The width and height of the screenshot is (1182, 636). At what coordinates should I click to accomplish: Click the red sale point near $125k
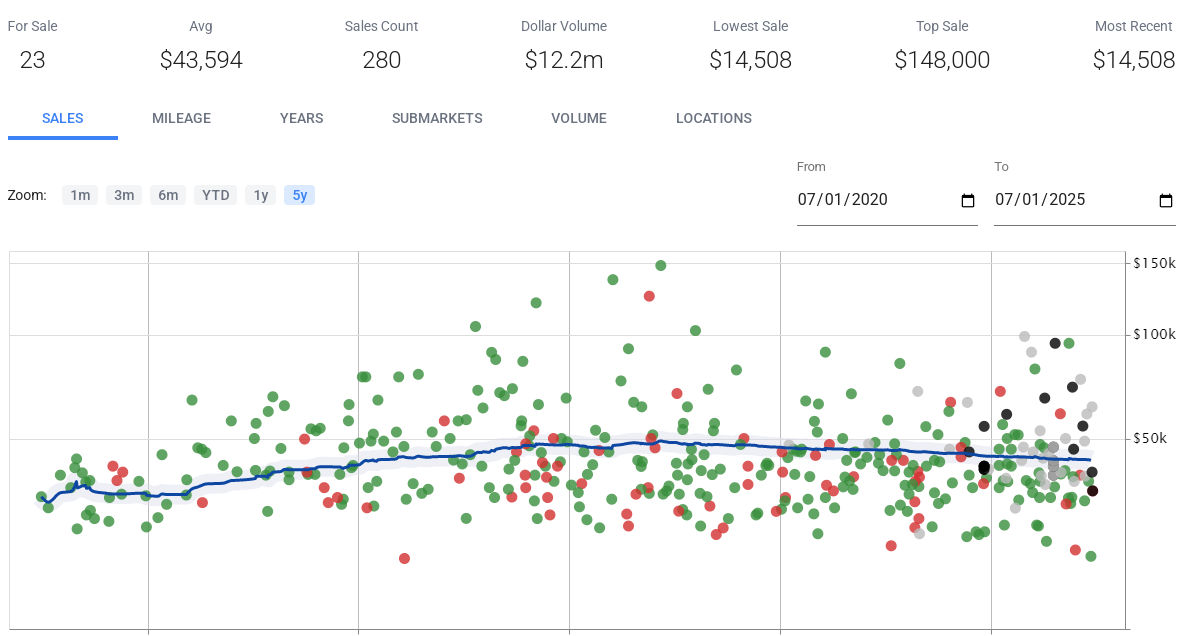pos(649,296)
